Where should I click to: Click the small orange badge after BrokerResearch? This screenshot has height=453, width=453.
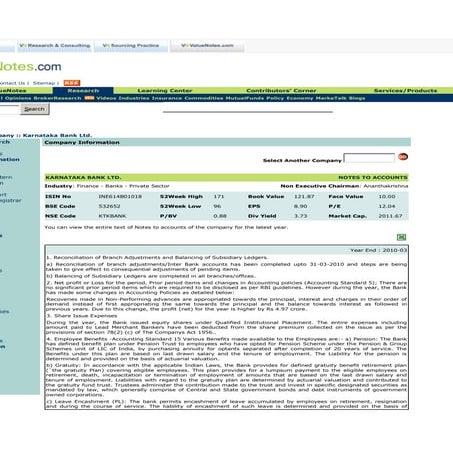(89, 98)
